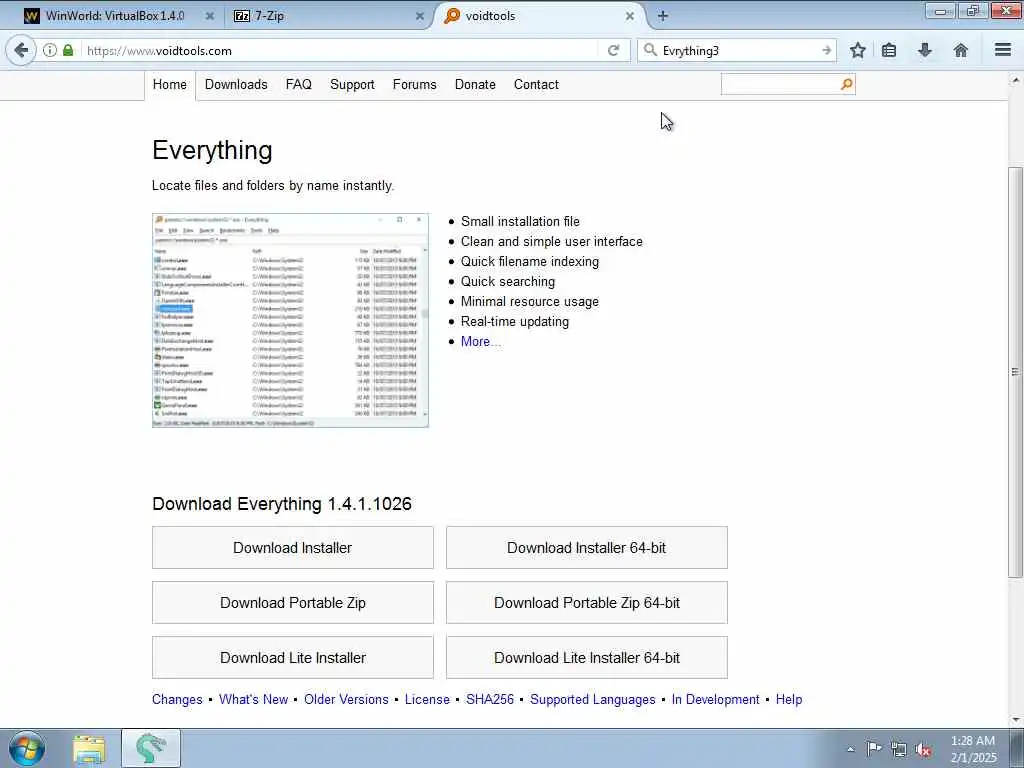
Task: Click the Everything app screenshot thumbnail
Action: coord(291,320)
